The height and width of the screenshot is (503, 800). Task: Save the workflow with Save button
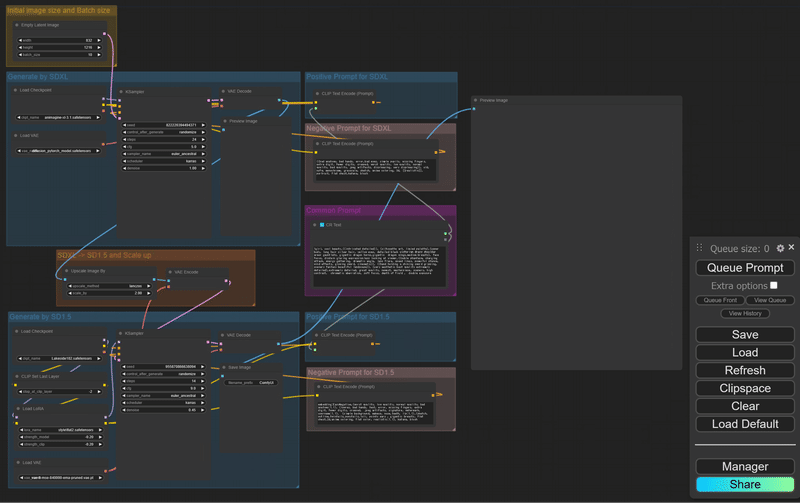click(x=745, y=335)
